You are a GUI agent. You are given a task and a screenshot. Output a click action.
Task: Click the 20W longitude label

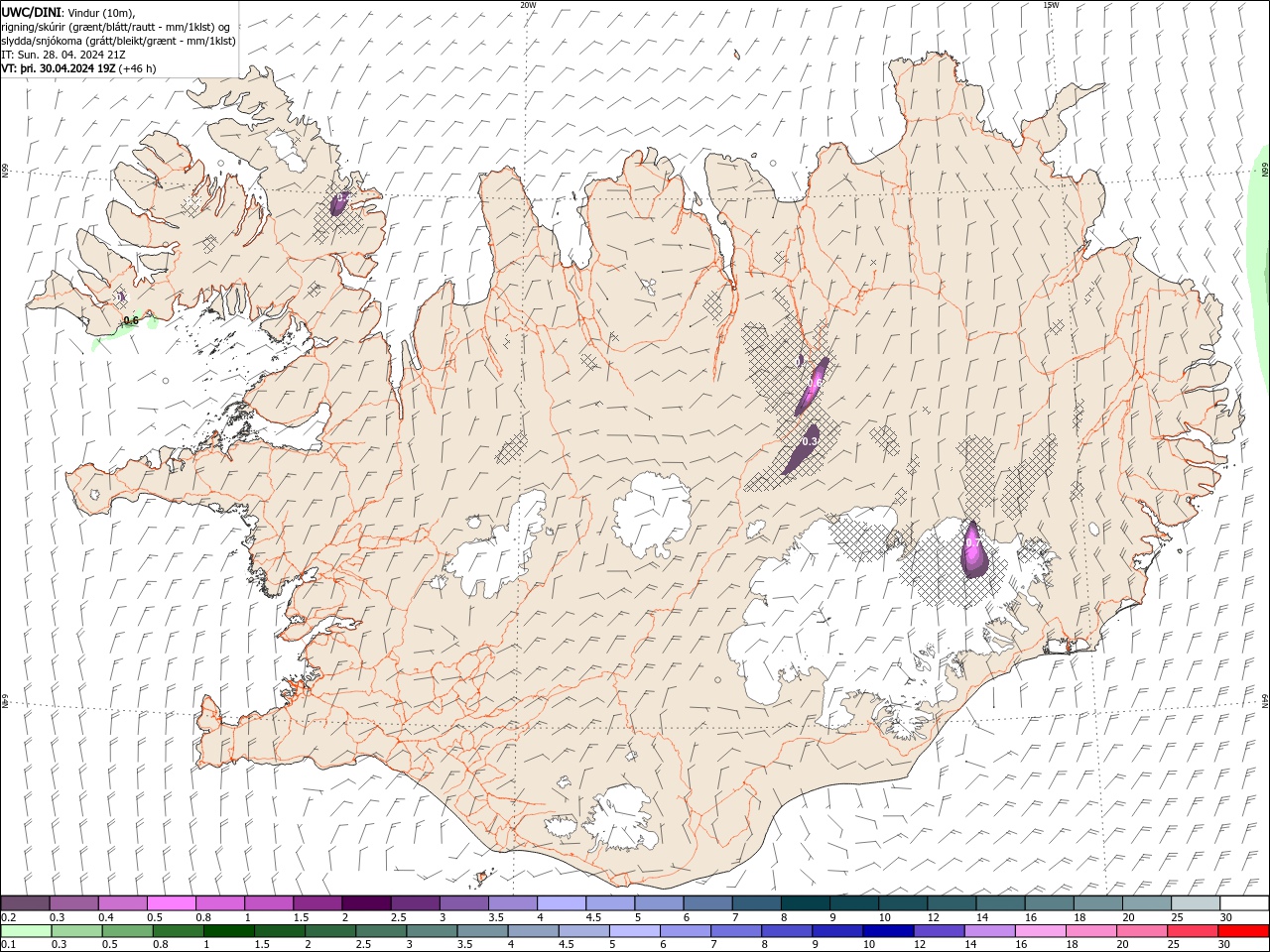pos(528,4)
